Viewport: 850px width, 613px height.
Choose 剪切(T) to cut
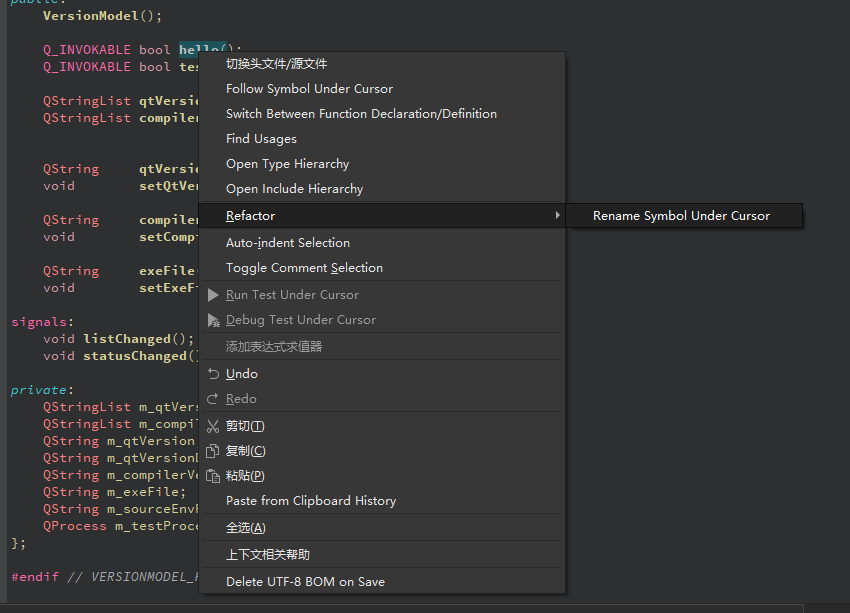382,426
